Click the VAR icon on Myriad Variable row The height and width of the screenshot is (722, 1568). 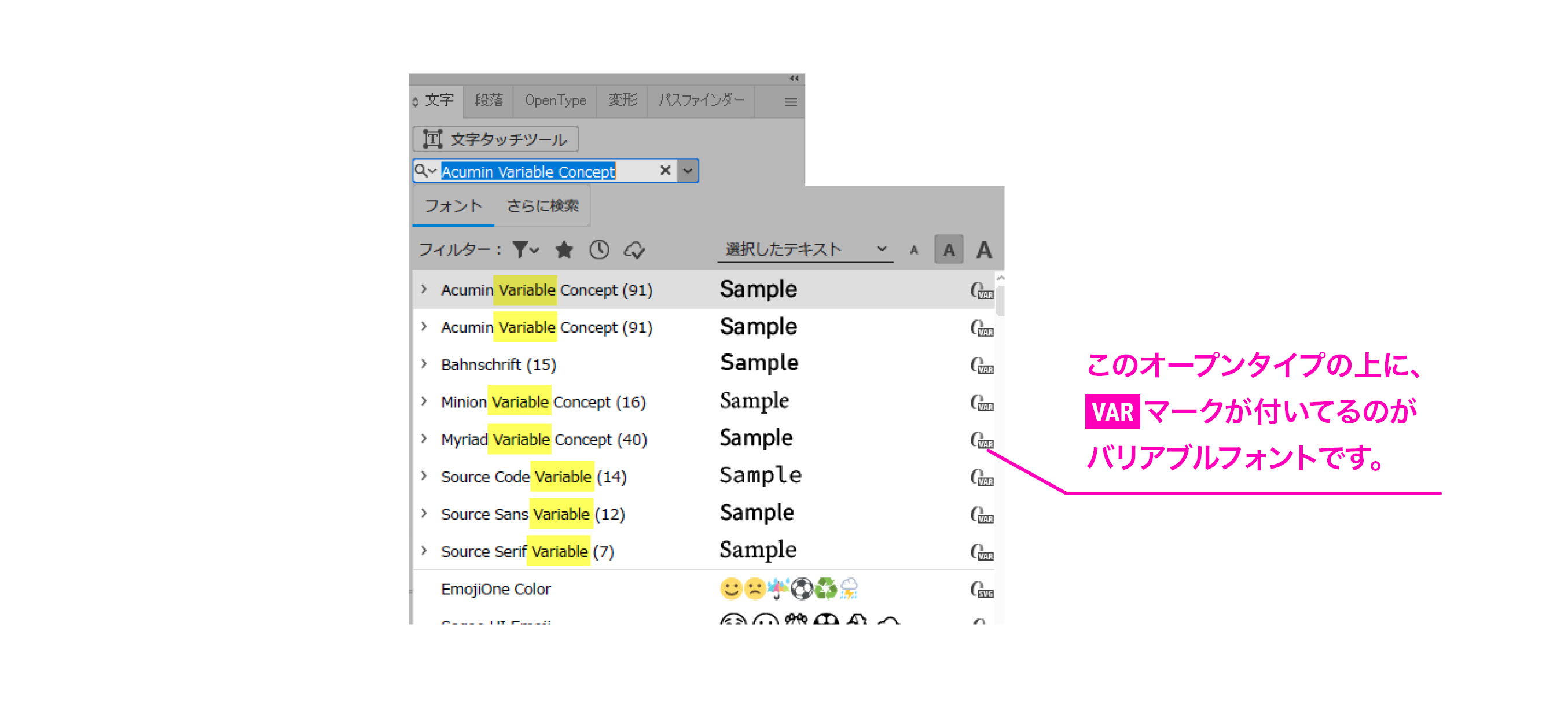(981, 440)
